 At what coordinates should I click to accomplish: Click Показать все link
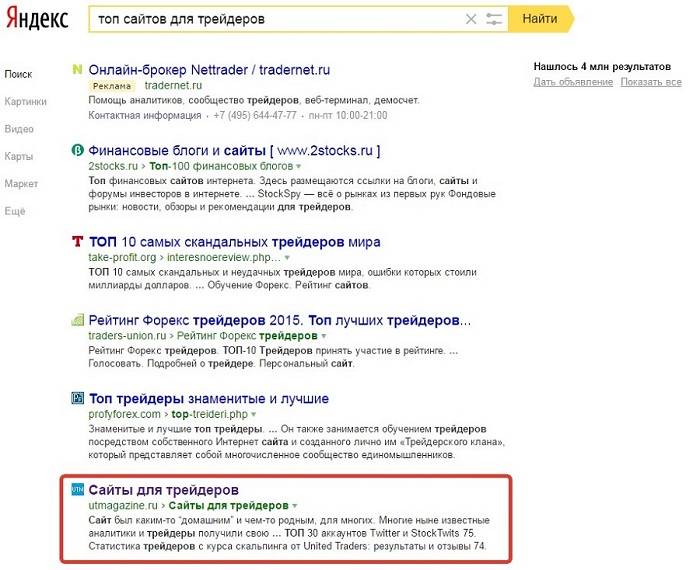pyautogui.click(x=651, y=82)
